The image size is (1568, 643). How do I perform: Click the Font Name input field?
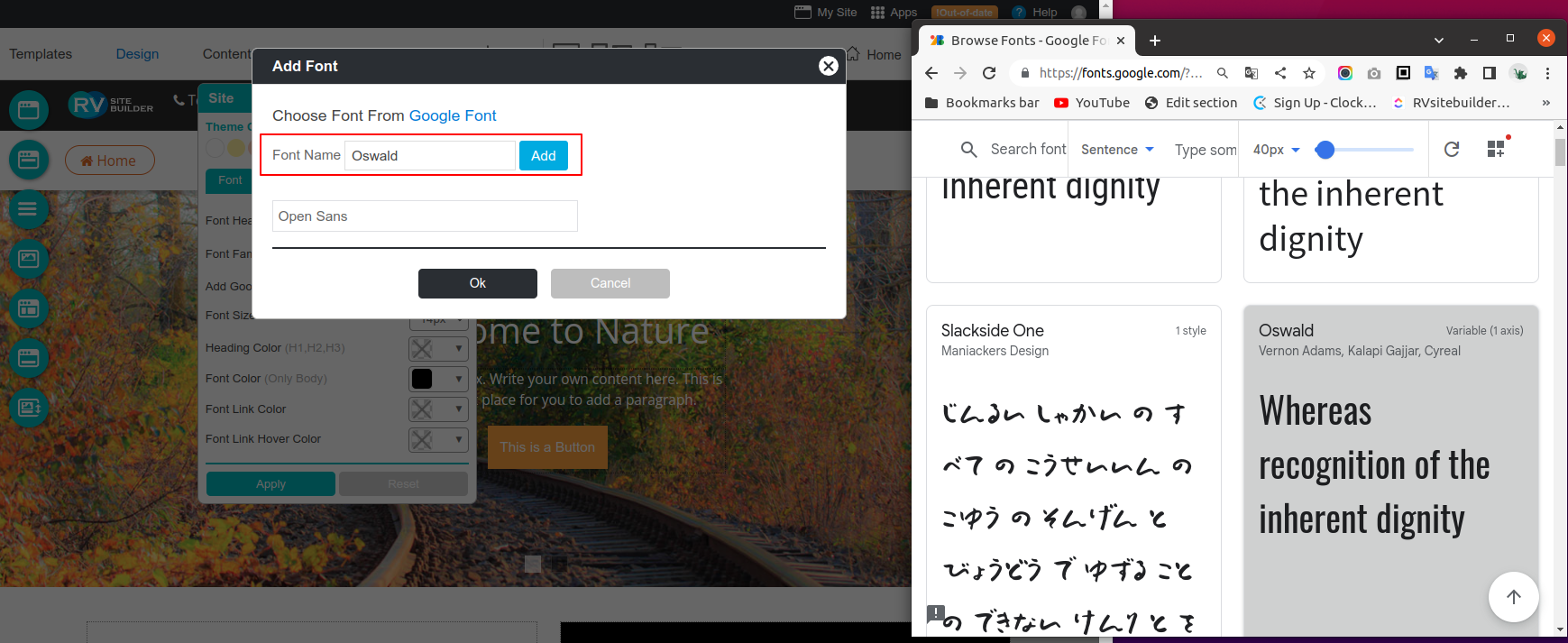tap(430, 155)
